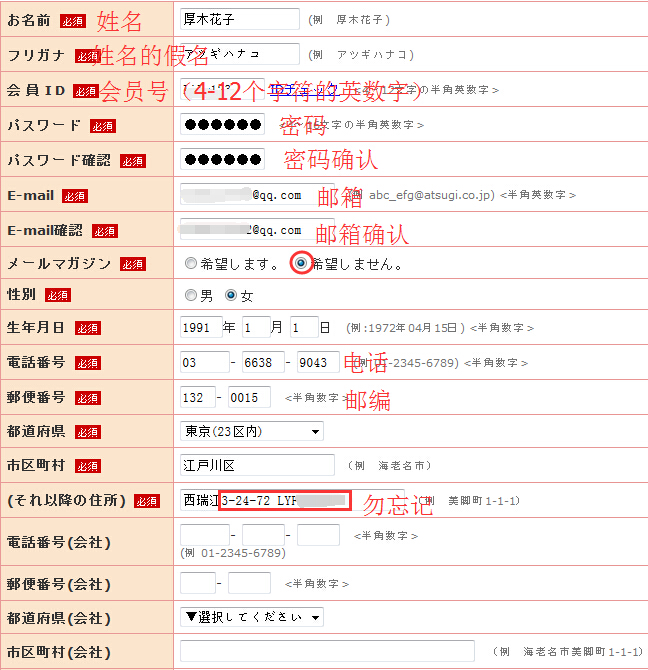
Task: Click the postal code field containing 0015
Action: point(249,397)
